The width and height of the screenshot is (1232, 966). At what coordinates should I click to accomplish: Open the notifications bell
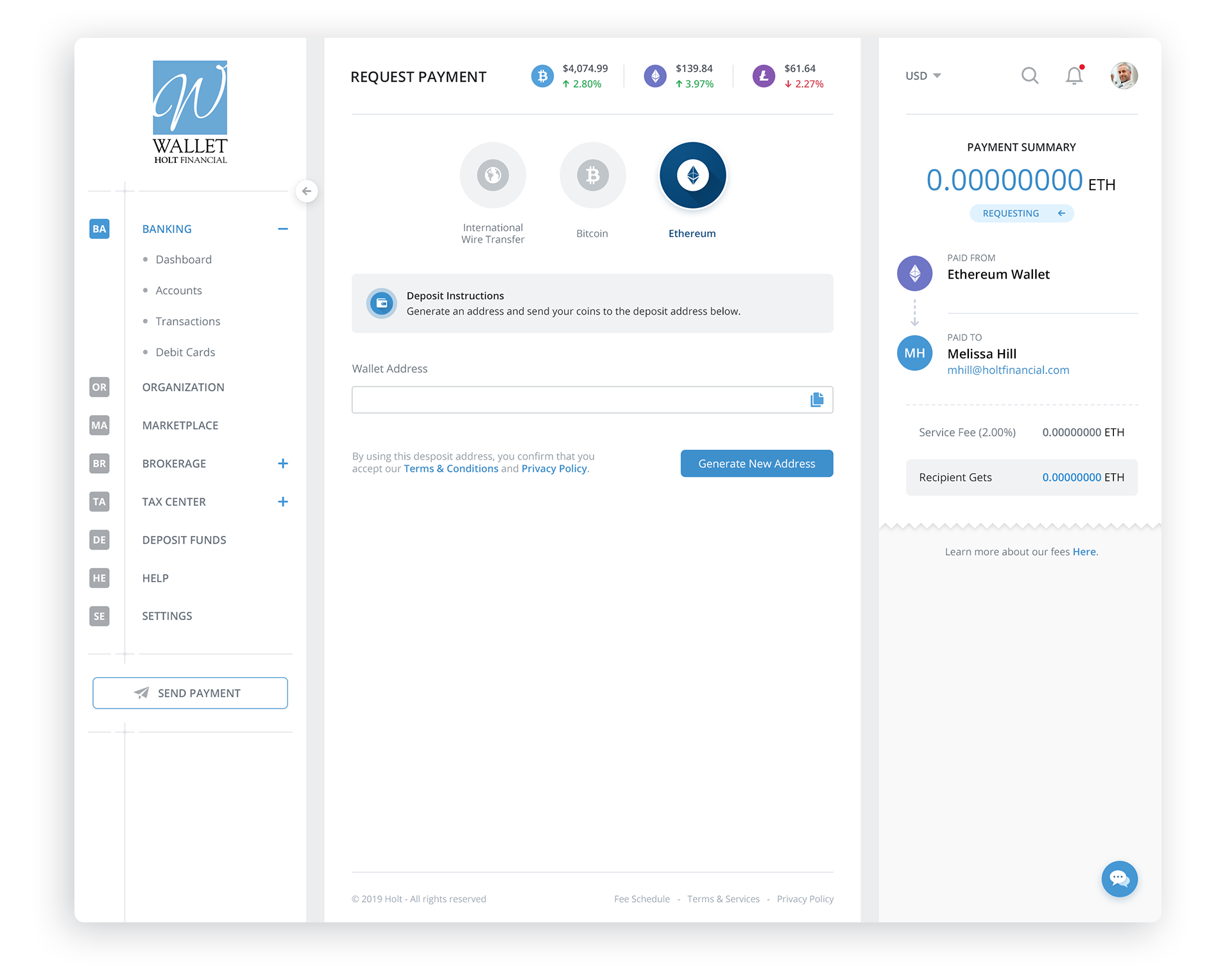click(x=1074, y=76)
